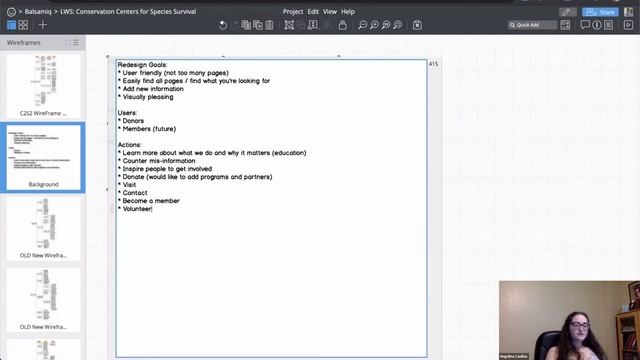The image size is (640, 360).
Task: Select the first OLD New Wirefra... thumbnail
Action: 43,229
